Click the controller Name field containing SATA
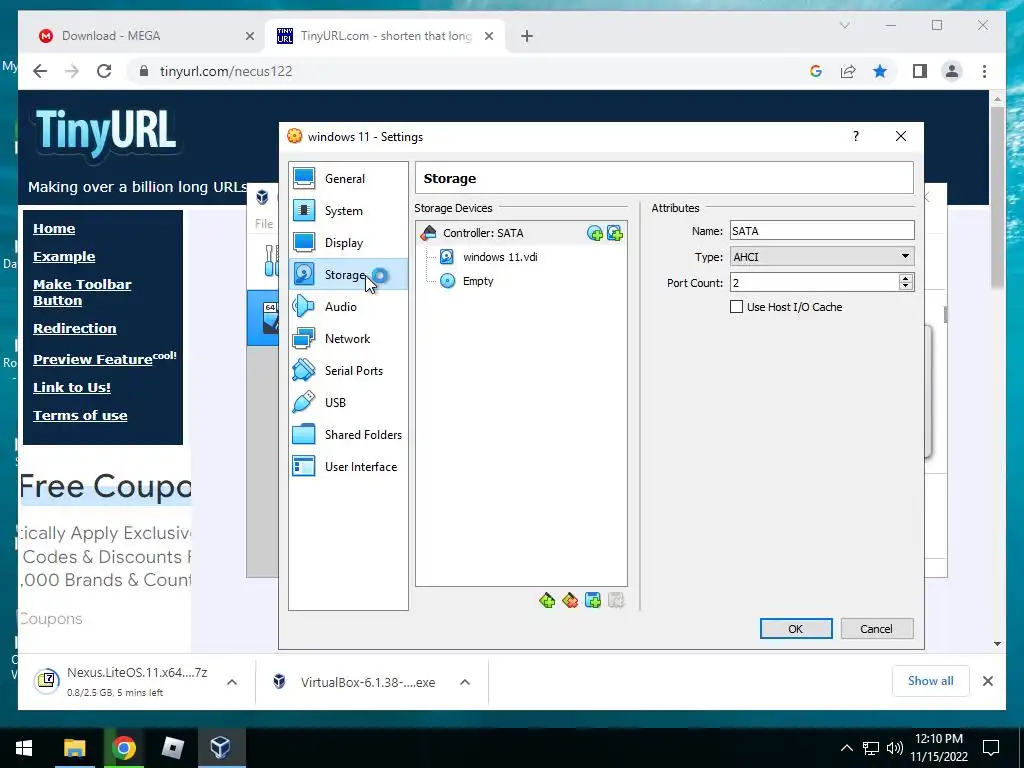This screenshot has height=768, width=1024. (x=822, y=231)
